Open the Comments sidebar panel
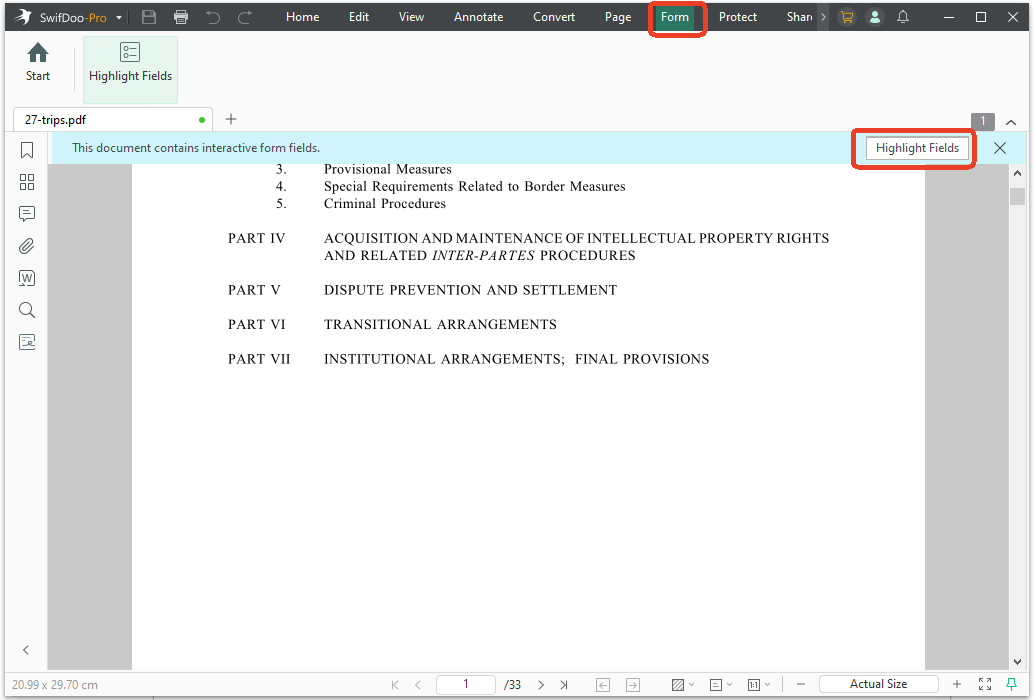This screenshot has width=1034, height=700. click(x=27, y=214)
